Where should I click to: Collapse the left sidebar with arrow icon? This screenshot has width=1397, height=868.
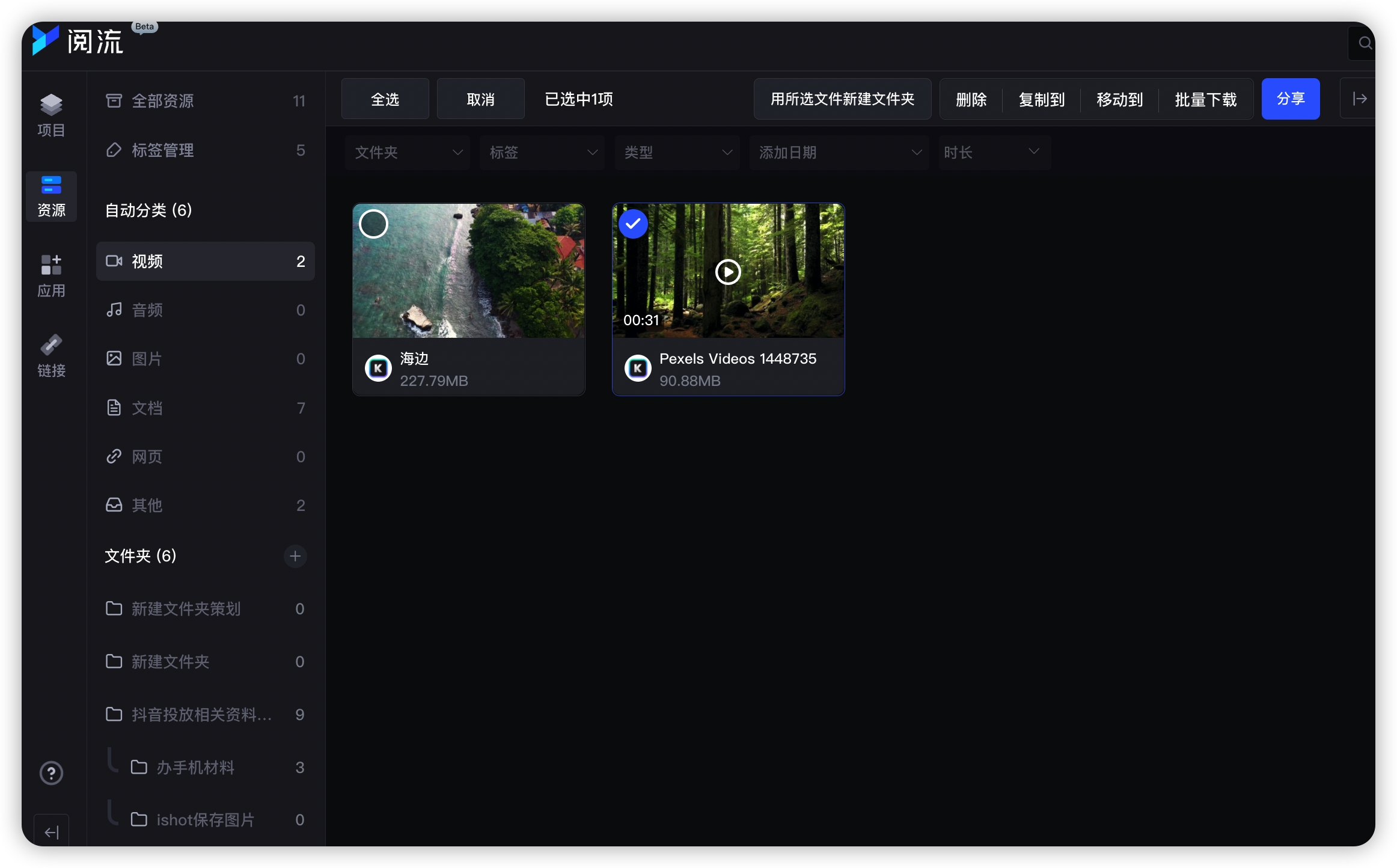[51, 832]
